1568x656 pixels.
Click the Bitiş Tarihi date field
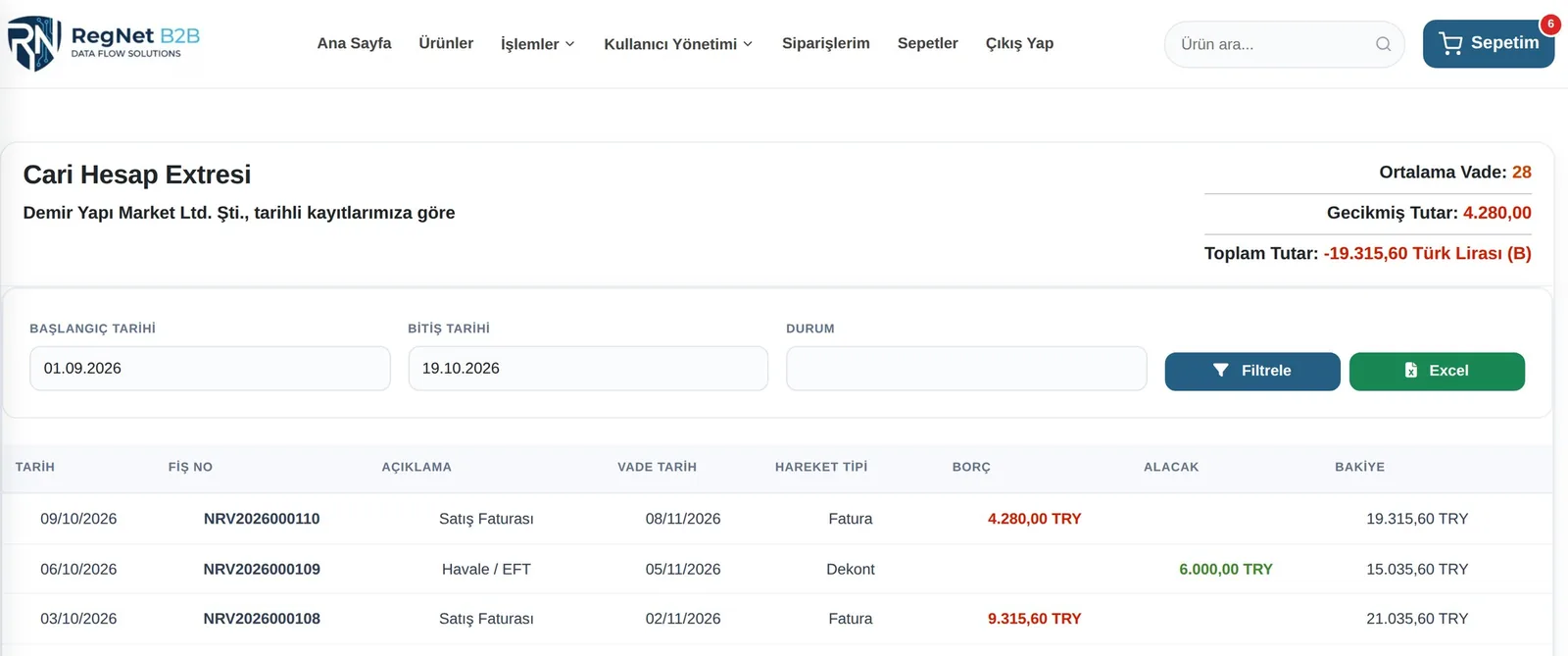[588, 369]
